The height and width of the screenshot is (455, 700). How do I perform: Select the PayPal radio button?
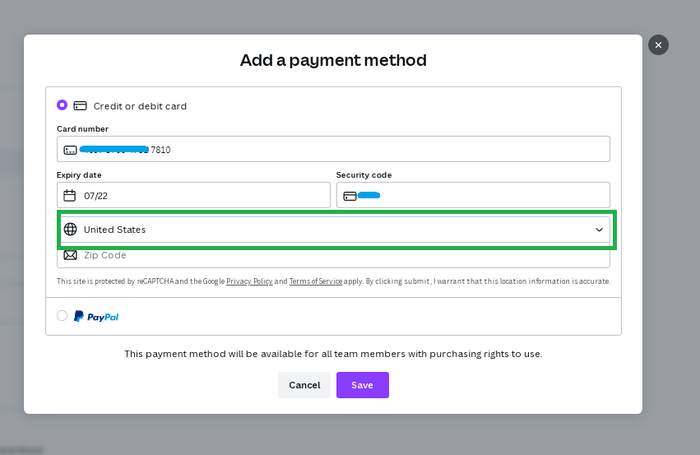62,316
